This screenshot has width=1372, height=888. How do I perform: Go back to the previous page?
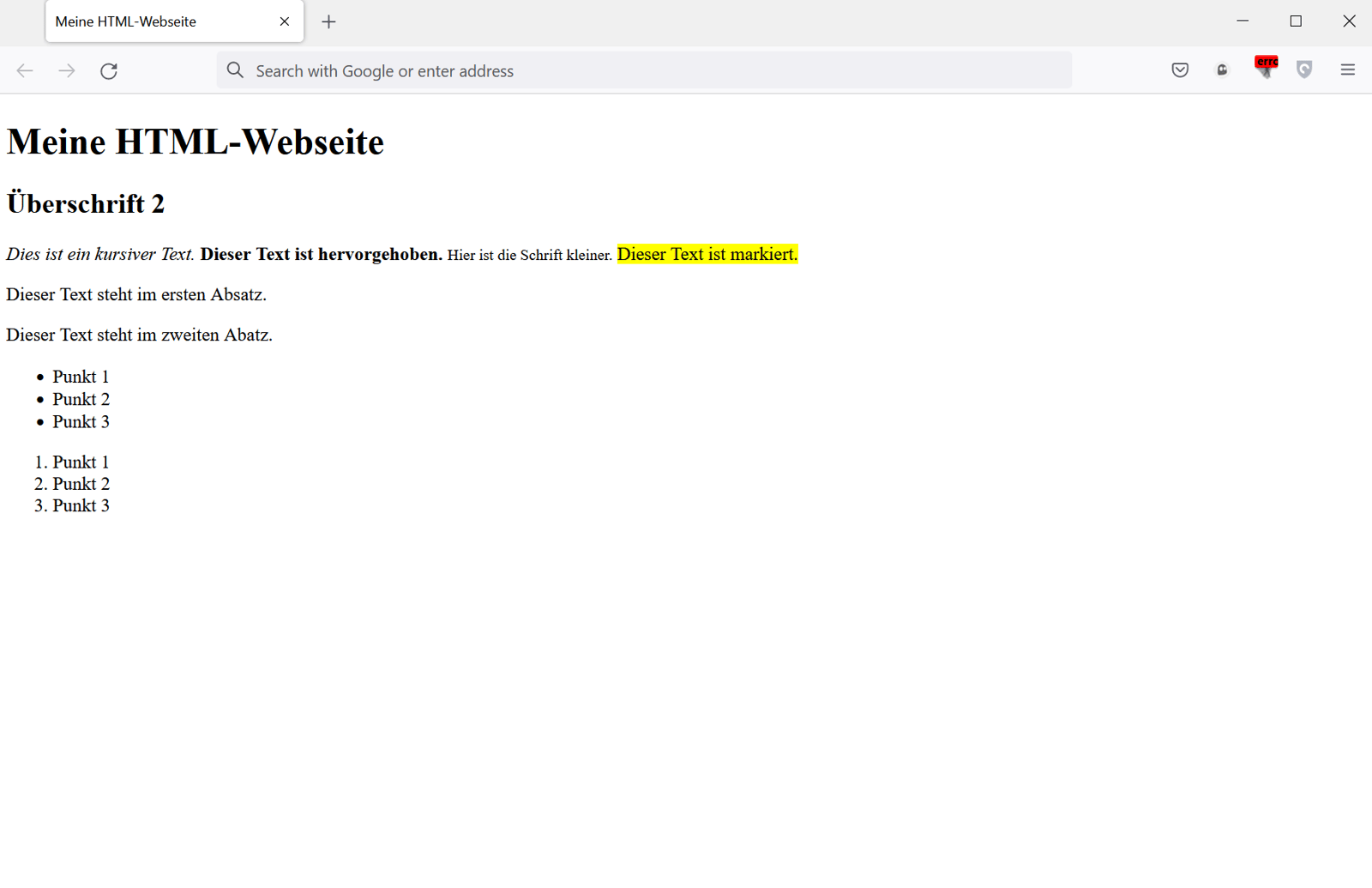[x=24, y=70]
